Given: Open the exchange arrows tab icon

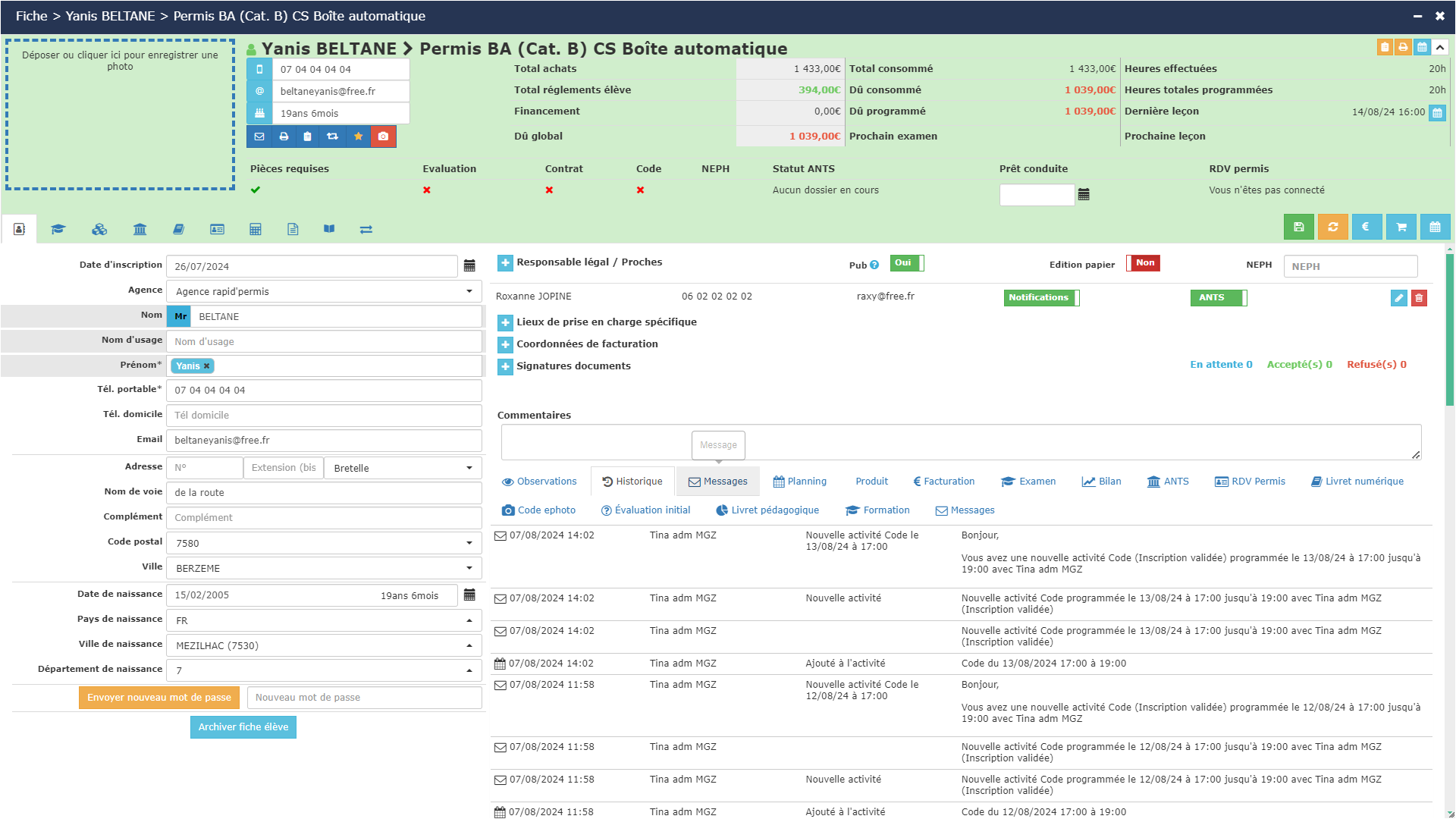Looking at the screenshot, I should [366, 229].
